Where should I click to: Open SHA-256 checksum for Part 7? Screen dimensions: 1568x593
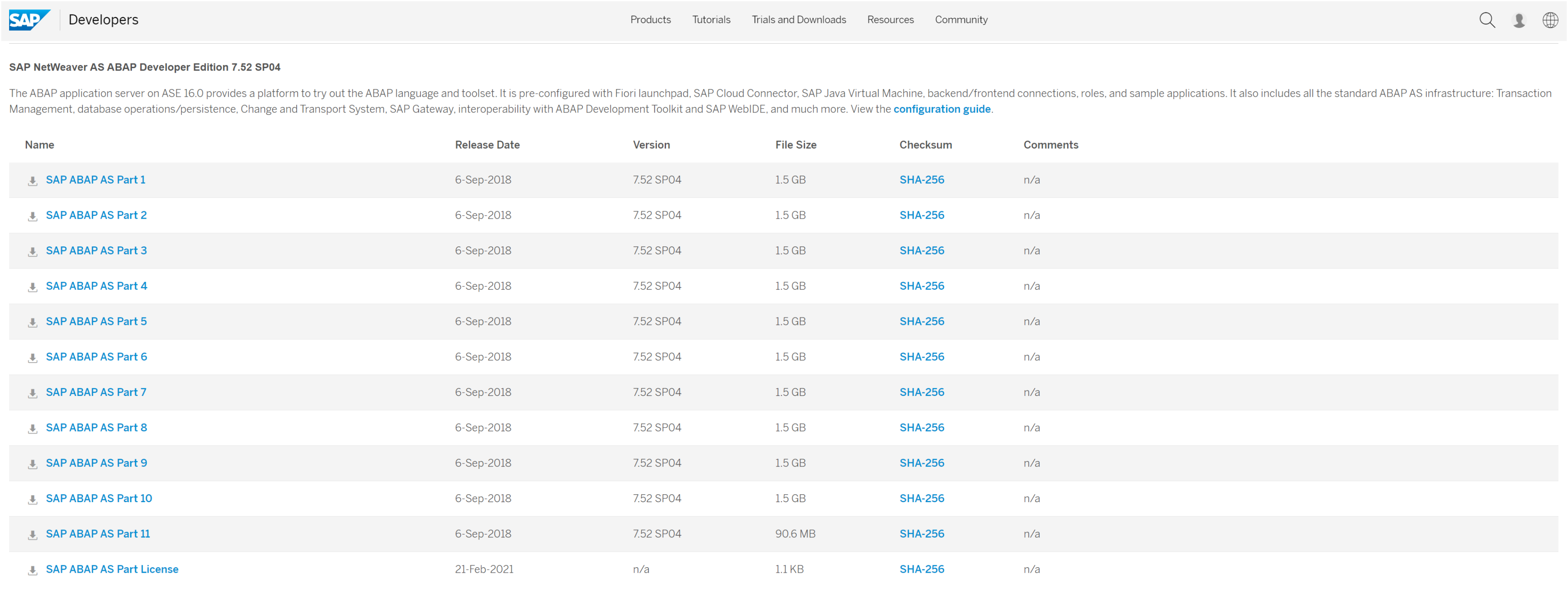[x=922, y=392]
